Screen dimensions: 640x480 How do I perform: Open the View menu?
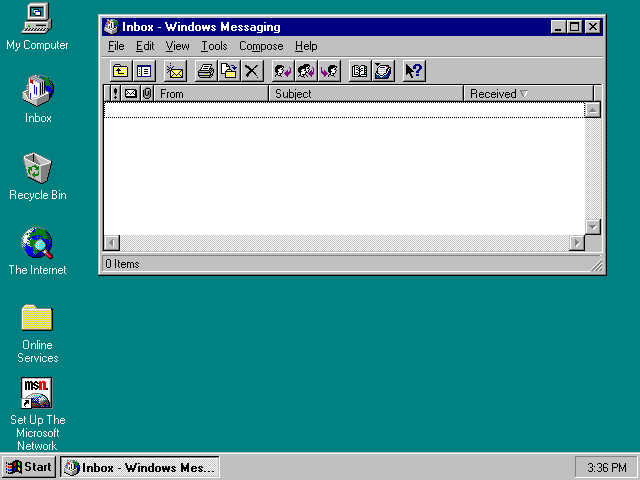(x=177, y=46)
